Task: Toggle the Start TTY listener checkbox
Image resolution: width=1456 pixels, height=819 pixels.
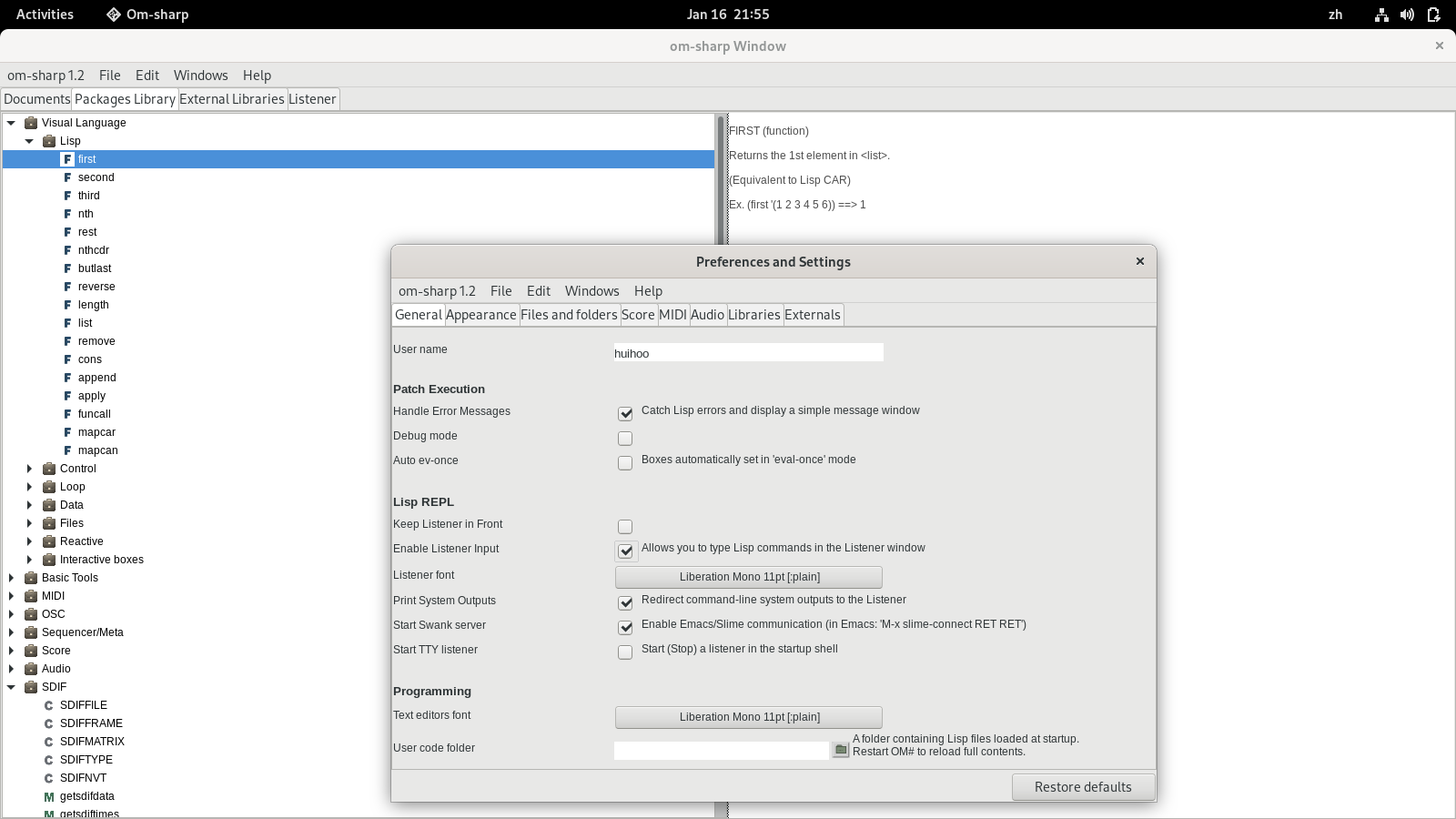Action: tap(625, 652)
